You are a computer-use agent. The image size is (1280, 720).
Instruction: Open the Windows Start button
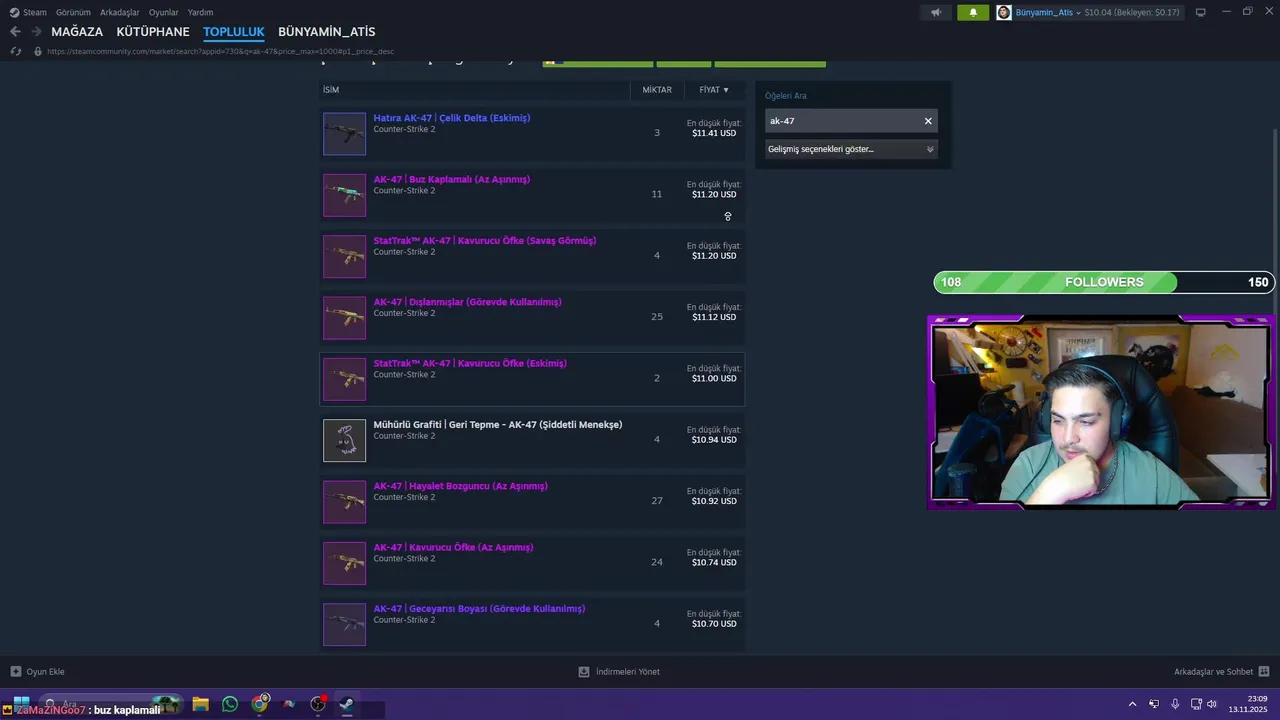pos(21,704)
